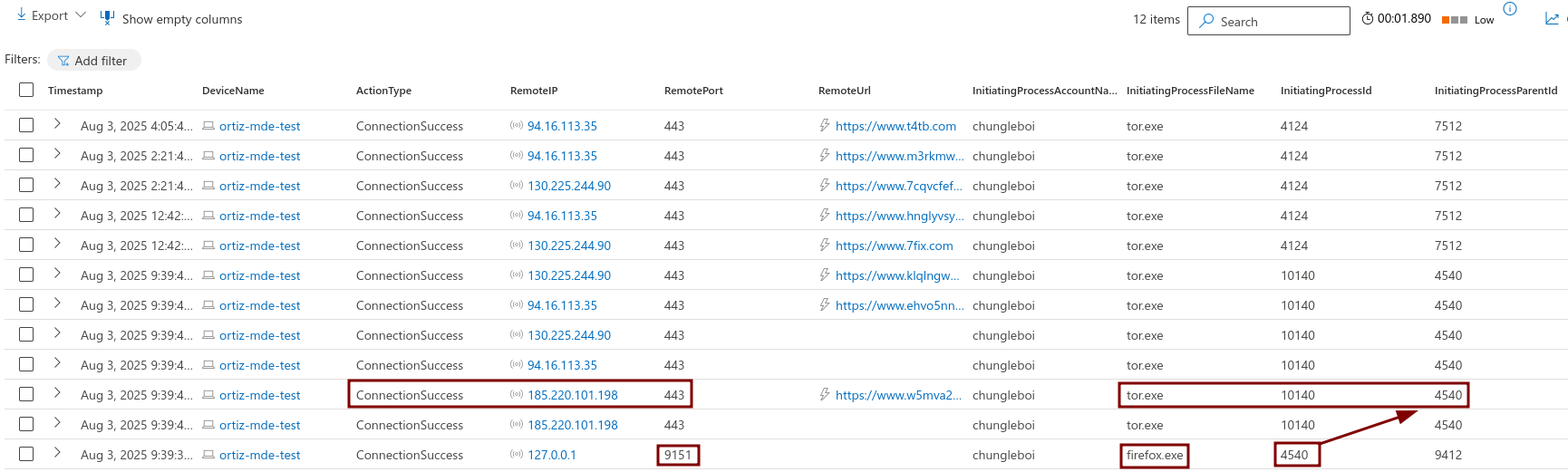1568x472 pixels.
Task: Click the Export download icon
Action: click(21, 15)
